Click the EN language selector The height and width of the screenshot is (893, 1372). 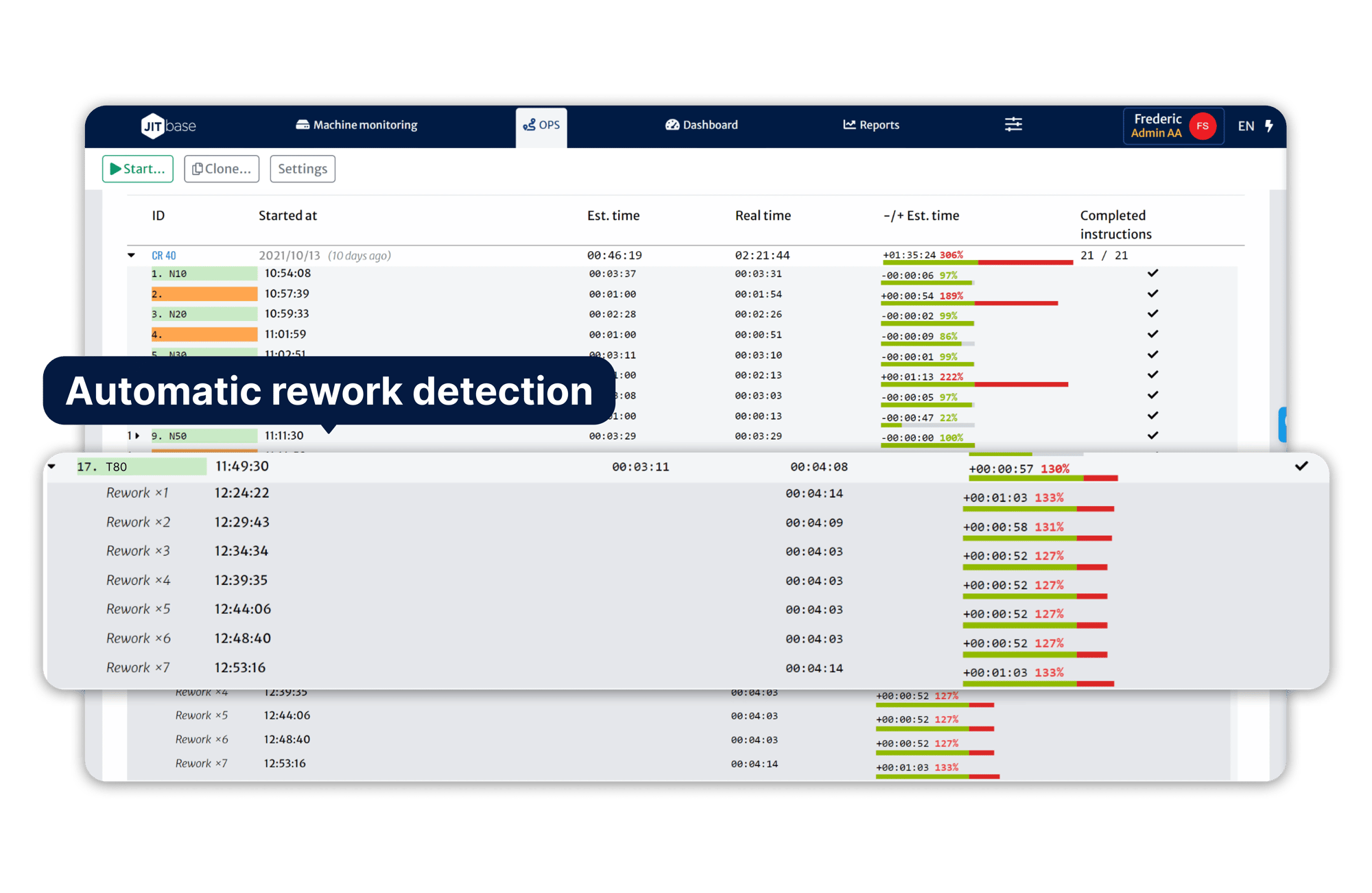pos(1246,126)
